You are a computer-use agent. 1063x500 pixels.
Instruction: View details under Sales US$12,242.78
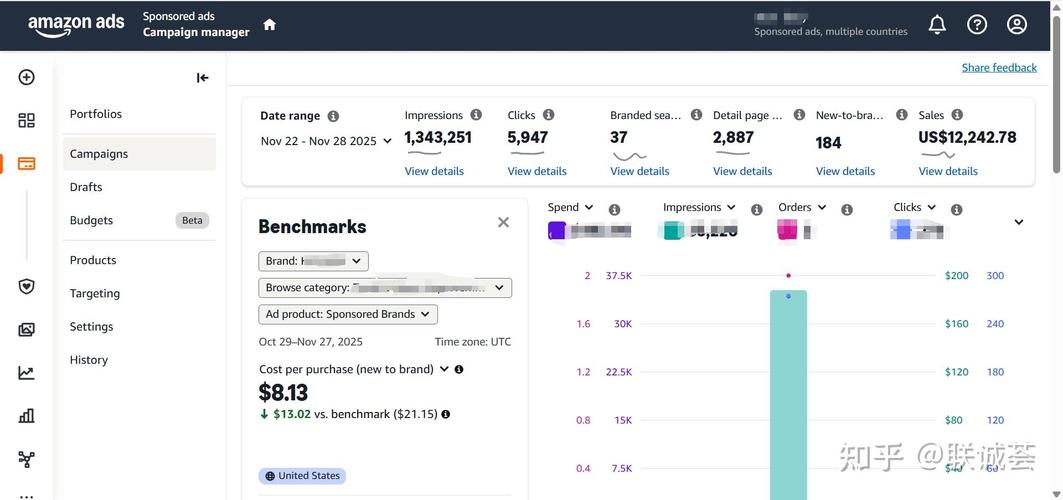948,171
